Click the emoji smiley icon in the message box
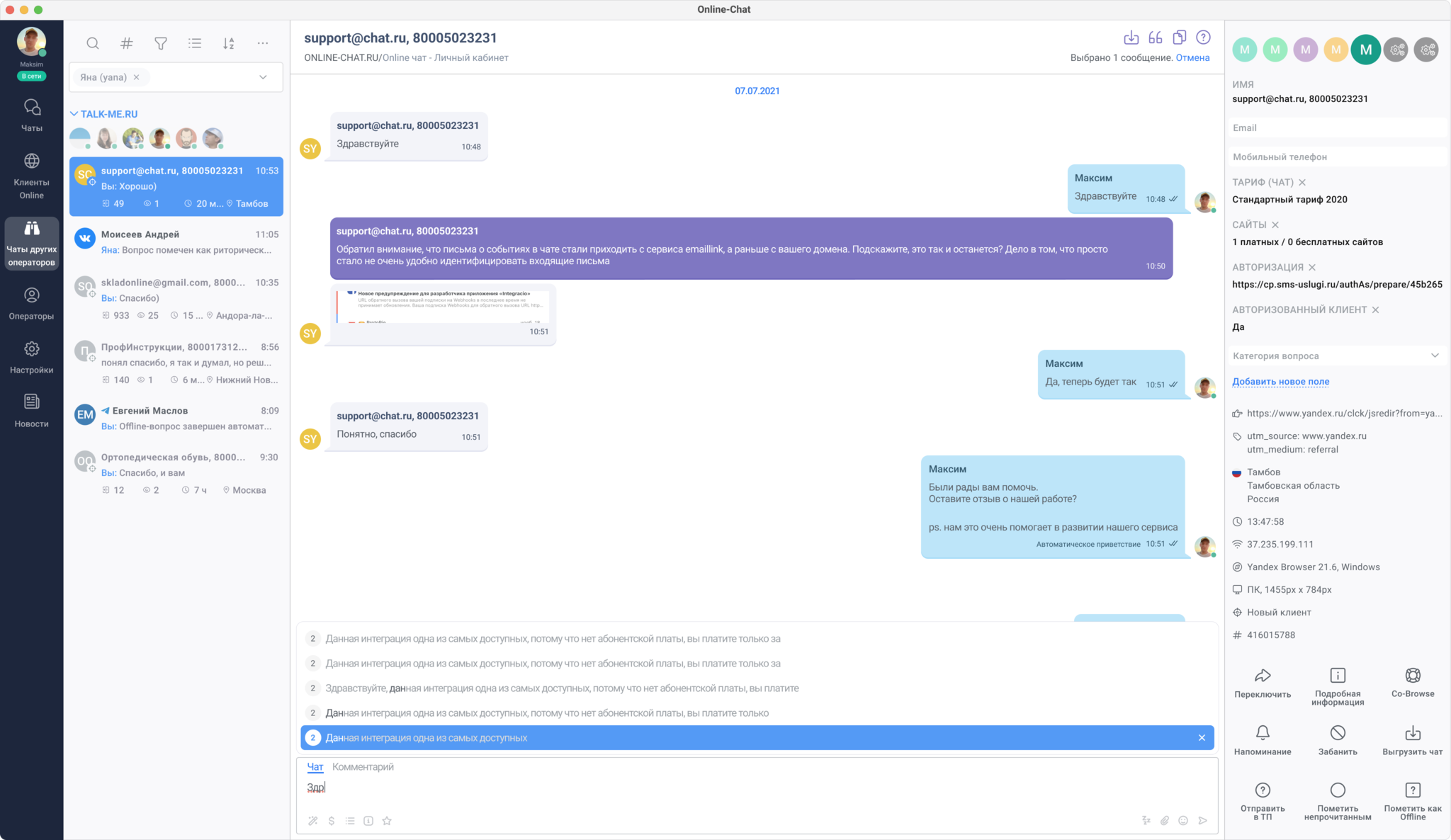Viewport: 1451px width, 840px height. [x=1182, y=820]
